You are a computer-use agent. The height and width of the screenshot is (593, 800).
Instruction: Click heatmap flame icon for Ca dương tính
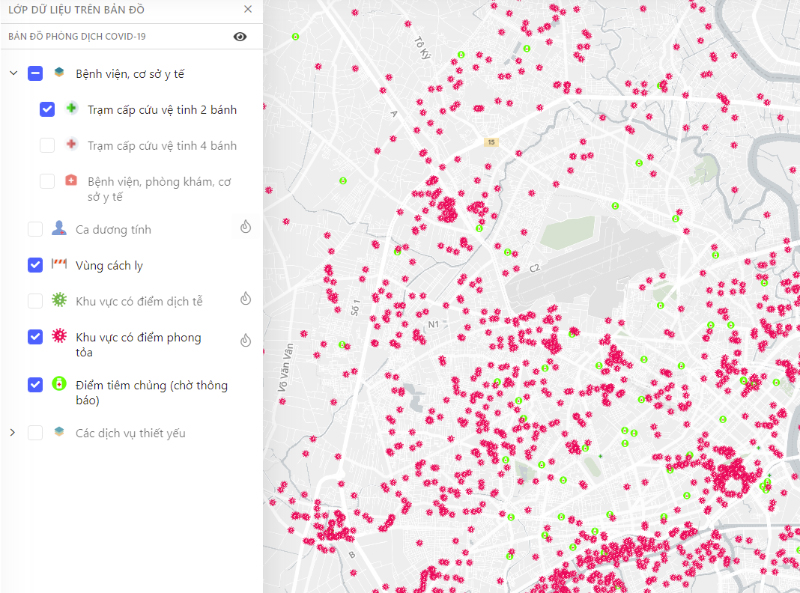[245, 228]
